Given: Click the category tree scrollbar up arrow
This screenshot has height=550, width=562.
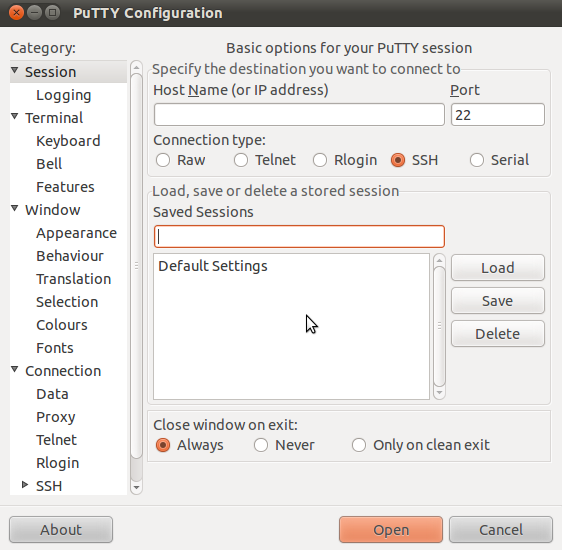Looking at the screenshot, I should coord(136,68).
